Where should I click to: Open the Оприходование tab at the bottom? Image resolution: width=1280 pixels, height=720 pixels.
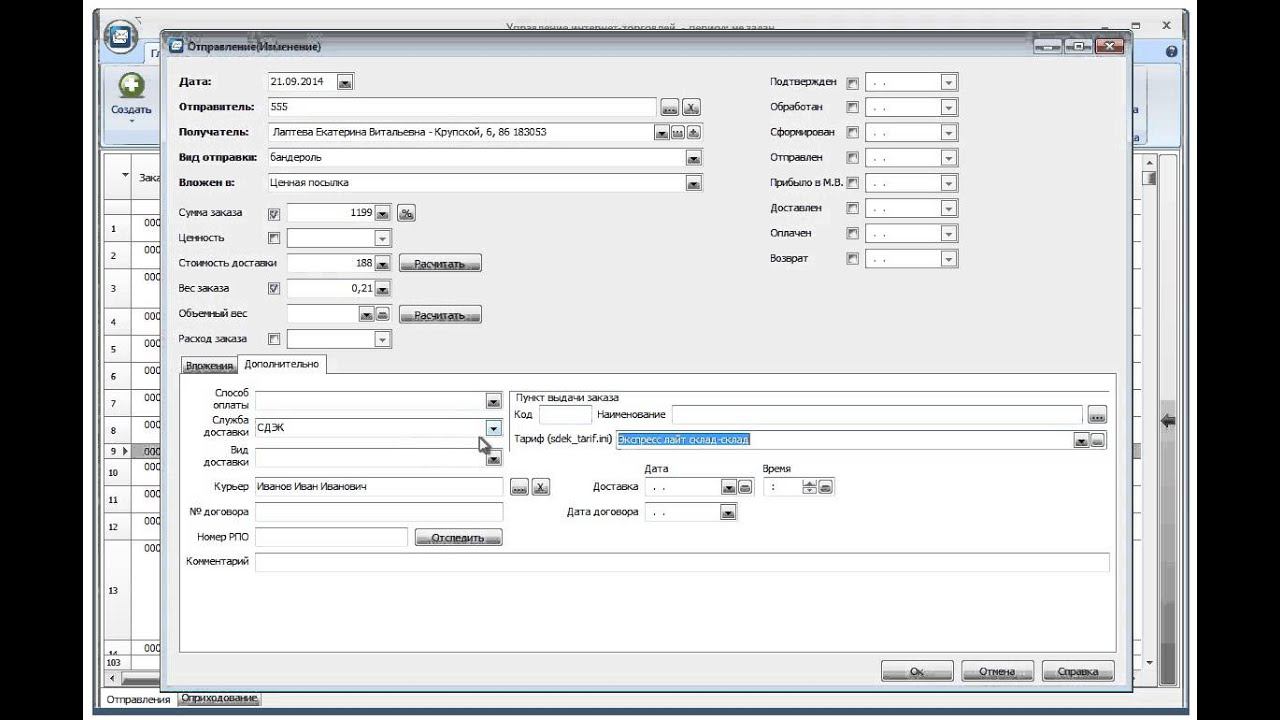(x=220, y=698)
